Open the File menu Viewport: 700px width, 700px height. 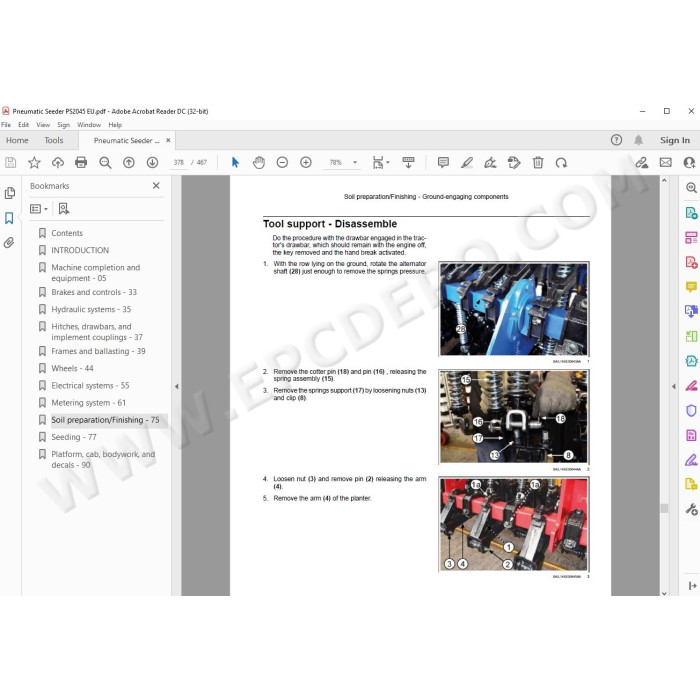pos(6,125)
